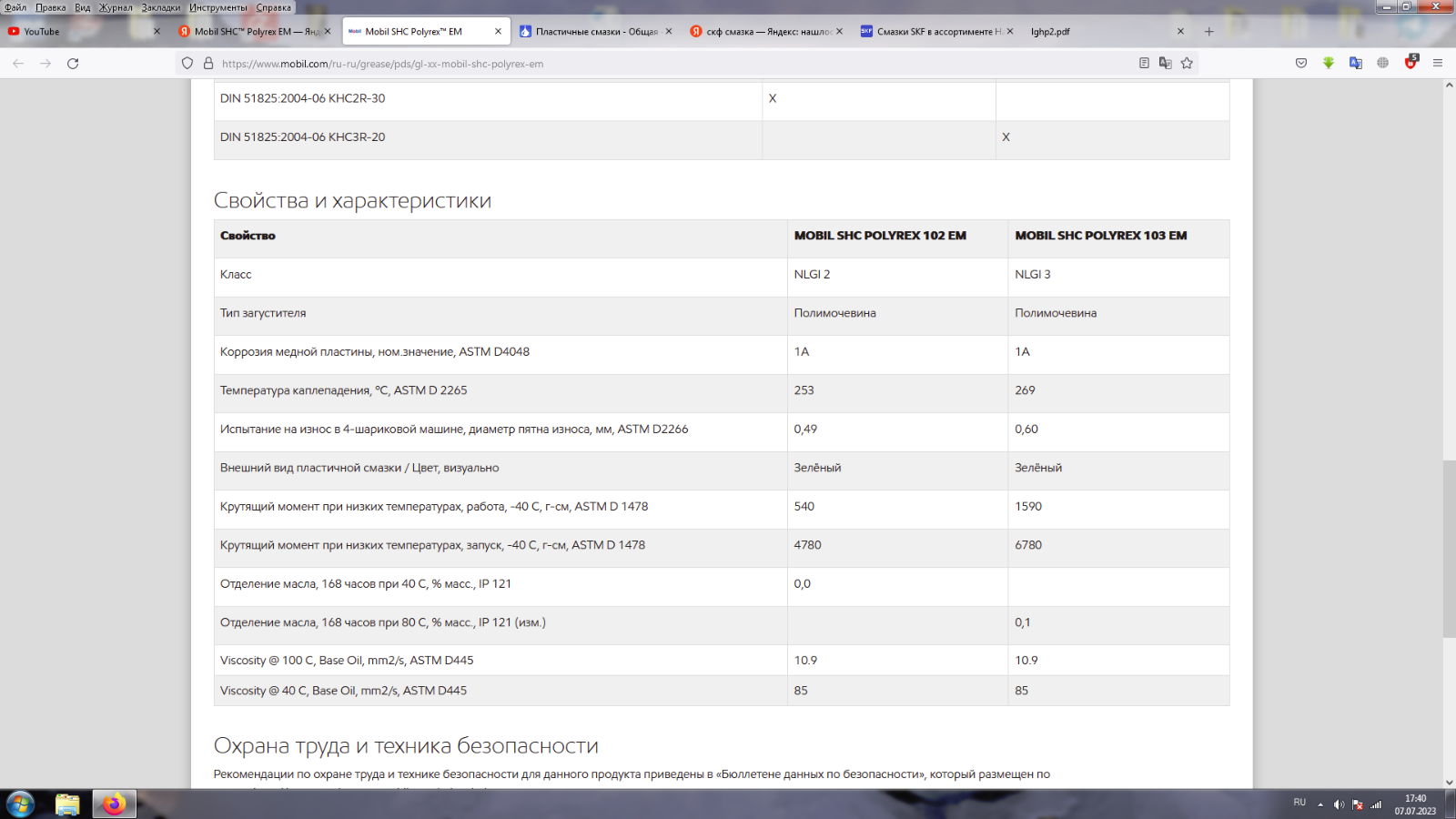Close the lghp2.pdf tab
The width and height of the screenshot is (1456, 819).
tap(1180, 32)
